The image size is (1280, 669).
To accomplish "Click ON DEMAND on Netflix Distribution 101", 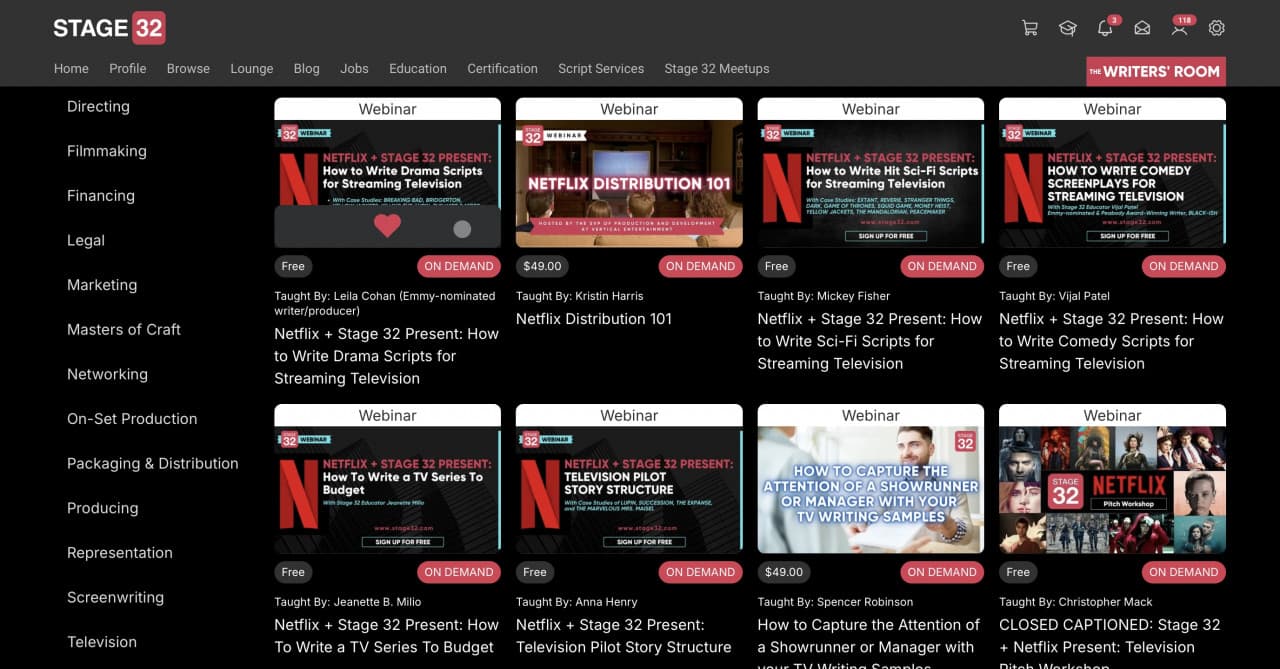I will (701, 266).
